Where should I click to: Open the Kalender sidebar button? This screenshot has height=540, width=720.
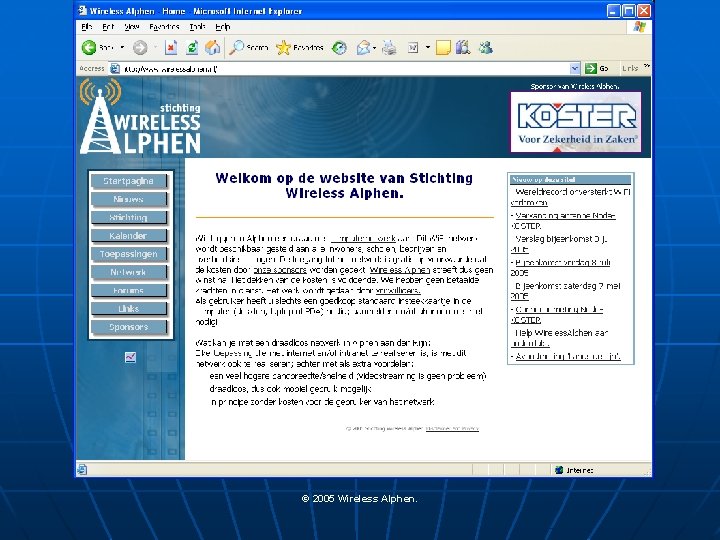(129, 236)
